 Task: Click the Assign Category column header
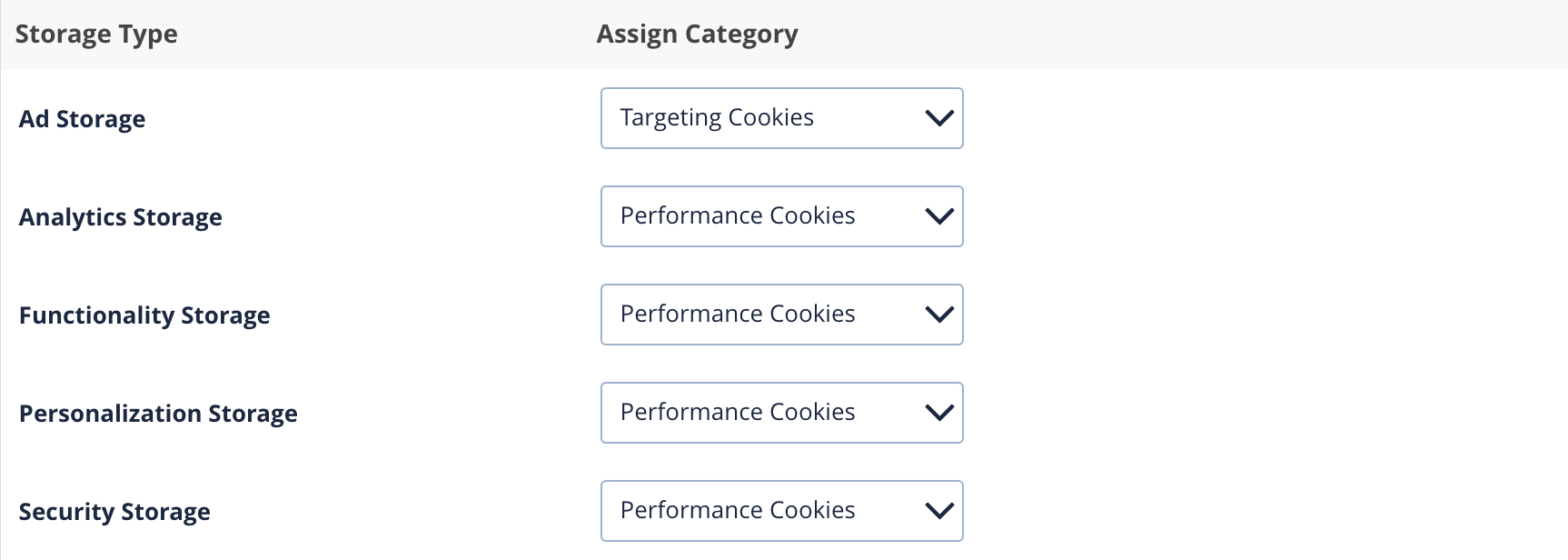pos(697,33)
